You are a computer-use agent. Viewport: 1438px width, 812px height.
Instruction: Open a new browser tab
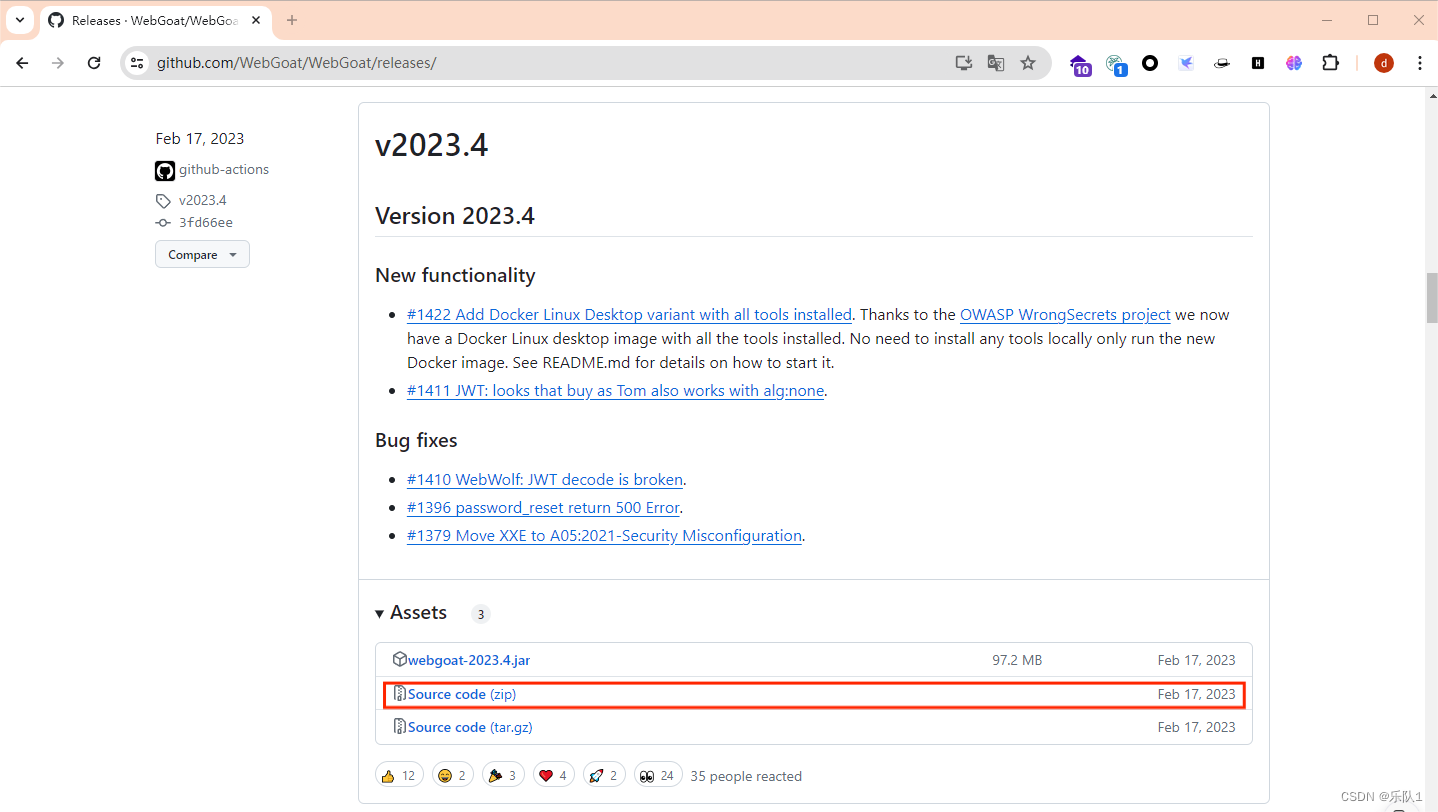(x=292, y=20)
